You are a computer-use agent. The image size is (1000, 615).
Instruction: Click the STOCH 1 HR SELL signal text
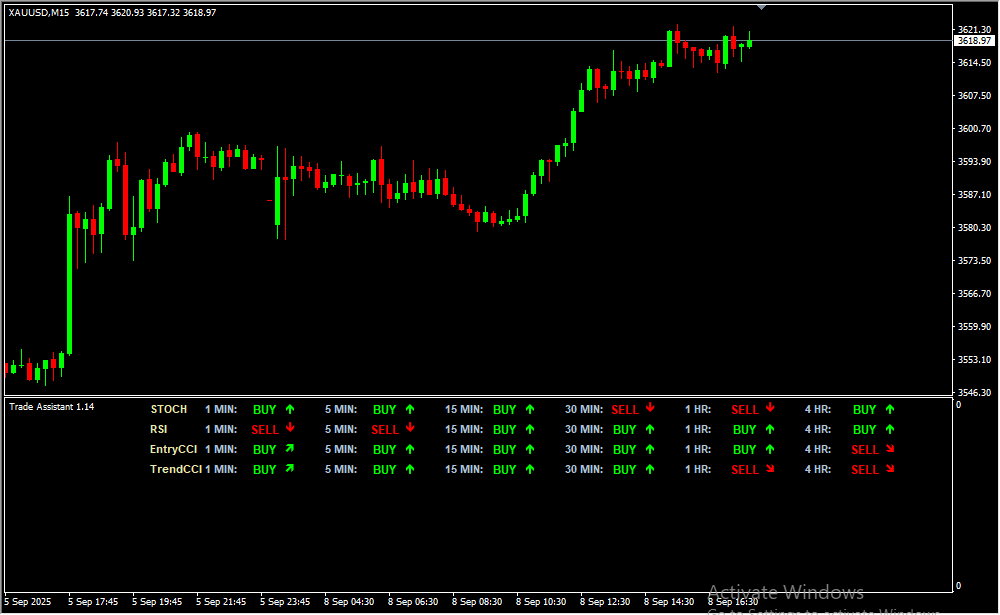(744, 409)
